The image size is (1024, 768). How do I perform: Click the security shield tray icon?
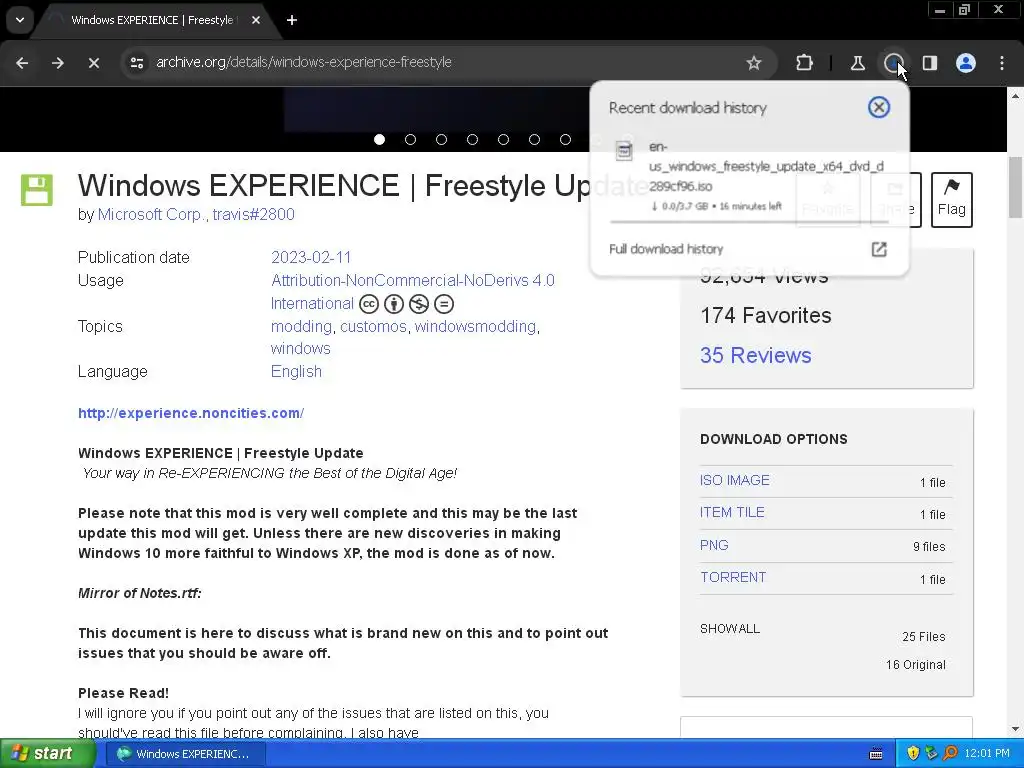point(913,754)
